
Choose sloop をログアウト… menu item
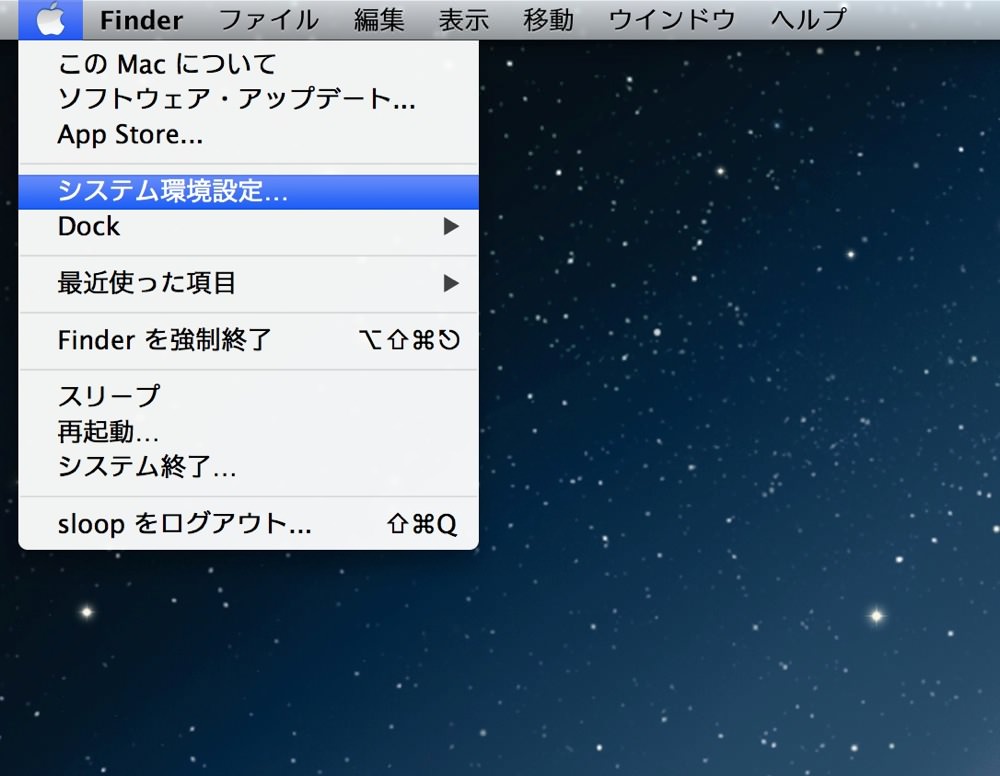(249, 523)
